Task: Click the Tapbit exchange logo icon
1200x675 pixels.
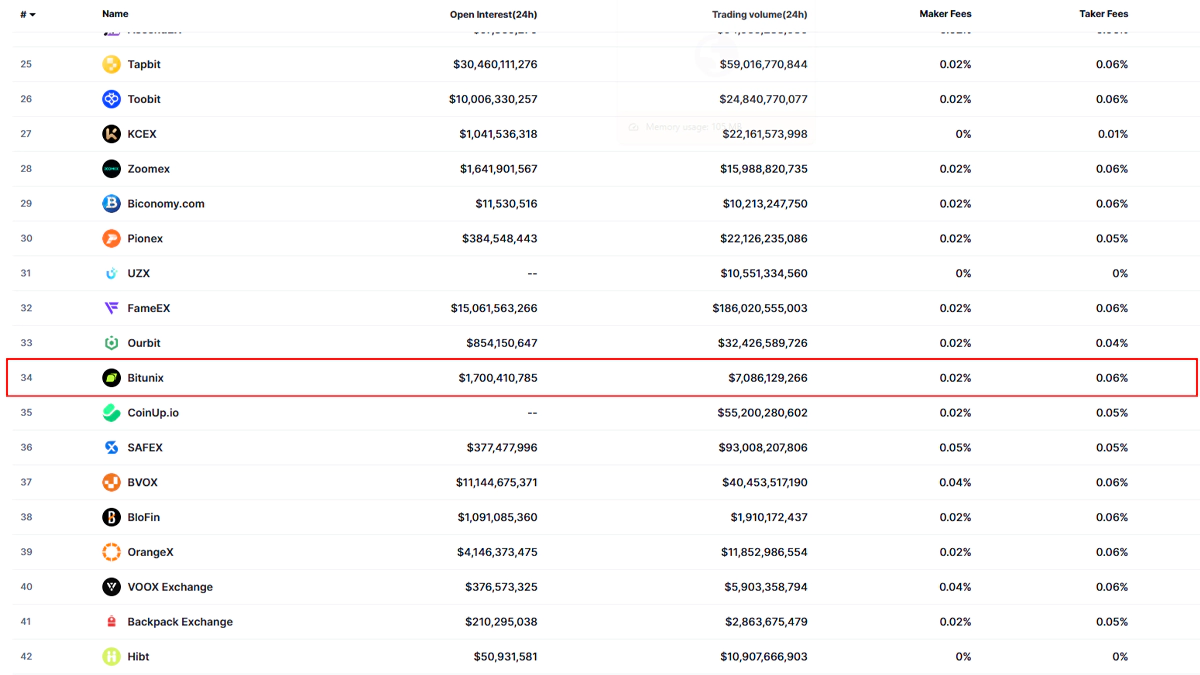Action: point(111,64)
